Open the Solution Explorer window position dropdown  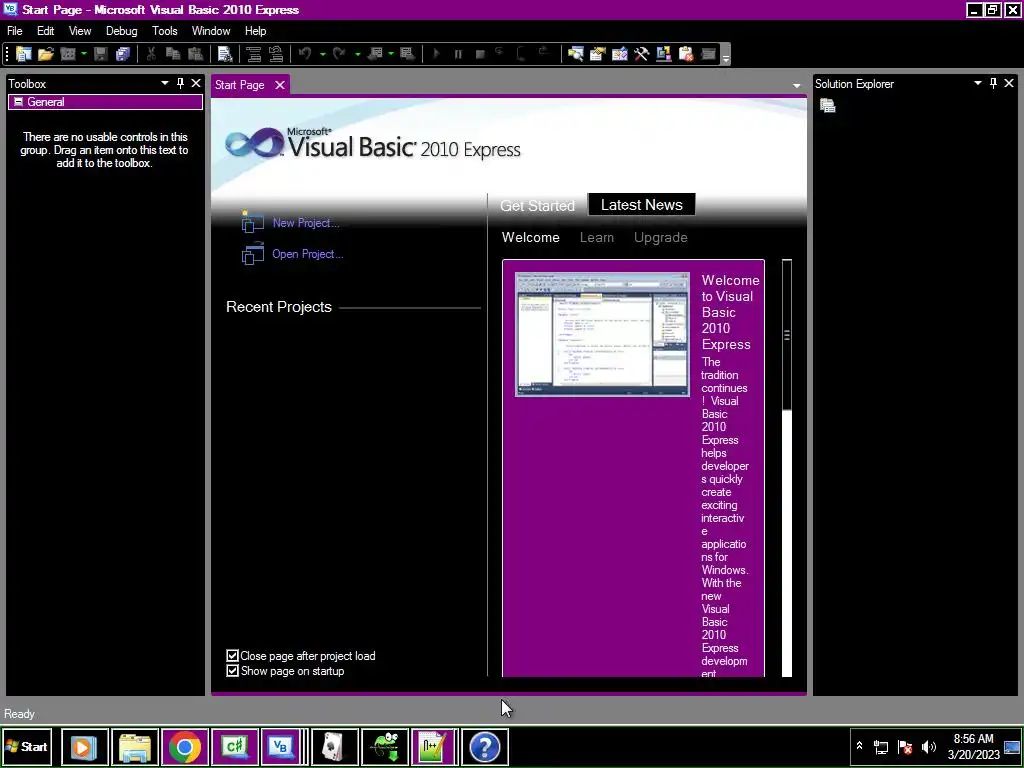point(978,83)
